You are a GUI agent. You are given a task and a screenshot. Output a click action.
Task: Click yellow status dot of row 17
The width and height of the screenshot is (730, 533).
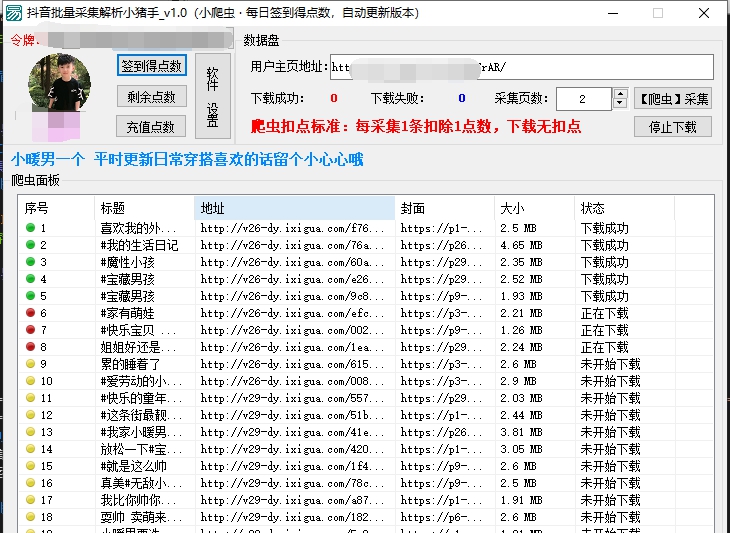[31, 499]
